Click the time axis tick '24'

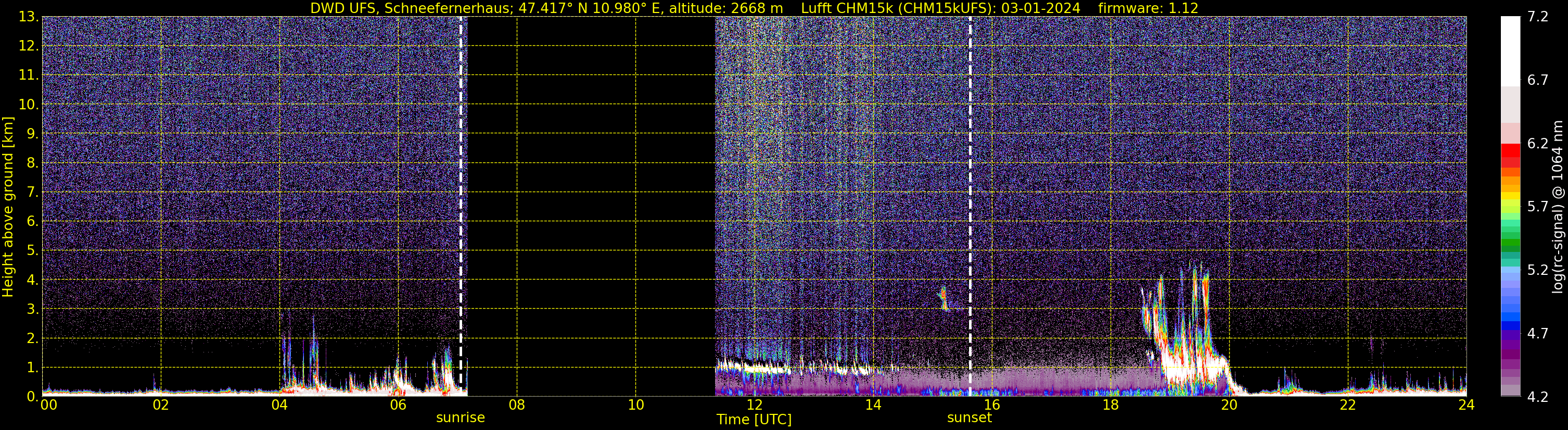(x=1467, y=405)
